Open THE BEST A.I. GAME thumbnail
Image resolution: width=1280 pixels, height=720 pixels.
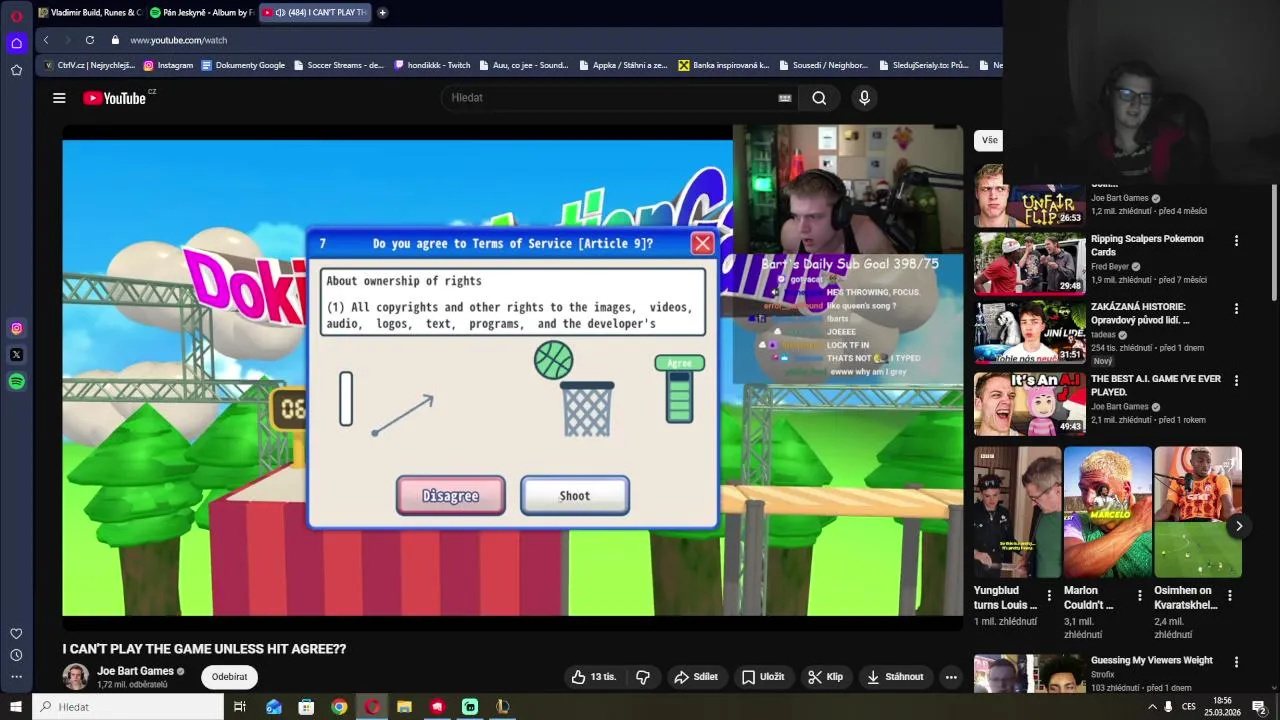tap(1029, 404)
